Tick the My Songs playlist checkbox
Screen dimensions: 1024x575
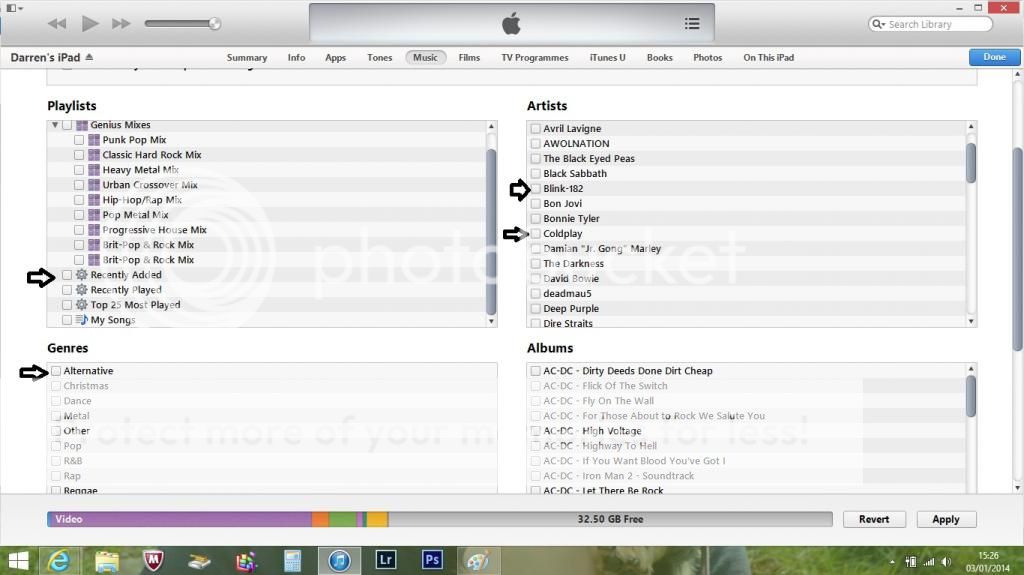pyautogui.click(x=67, y=320)
